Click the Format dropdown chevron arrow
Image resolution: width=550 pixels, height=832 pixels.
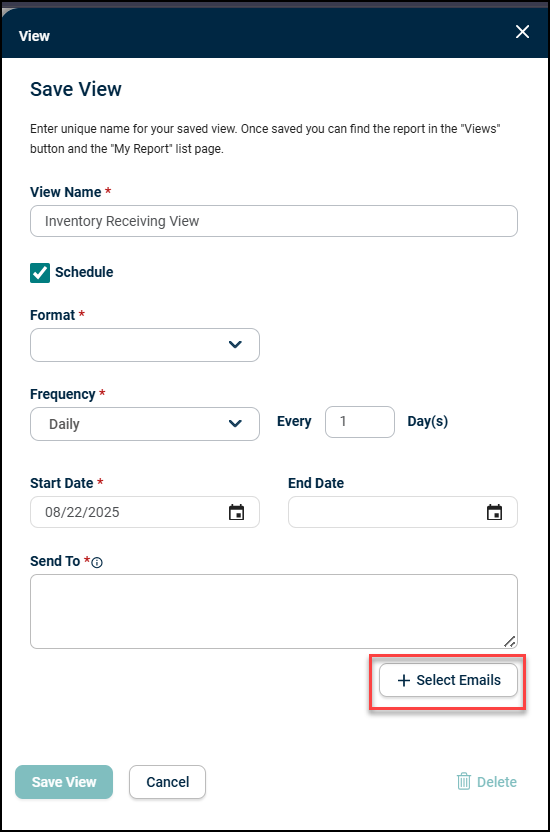point(235,344)
